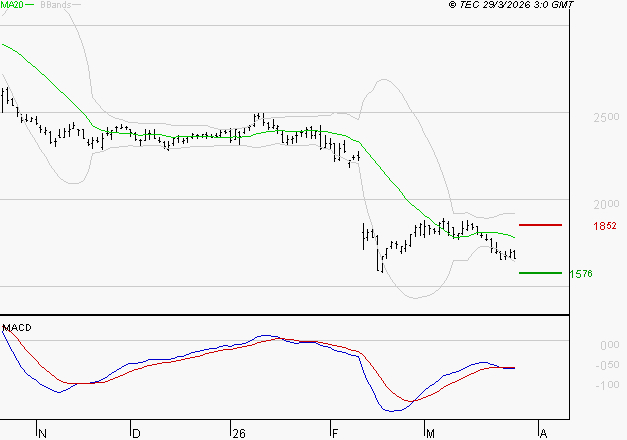Click the BBands legend label
The height and width of the screenshot is (440, 627).
click(x=56, y=5)
